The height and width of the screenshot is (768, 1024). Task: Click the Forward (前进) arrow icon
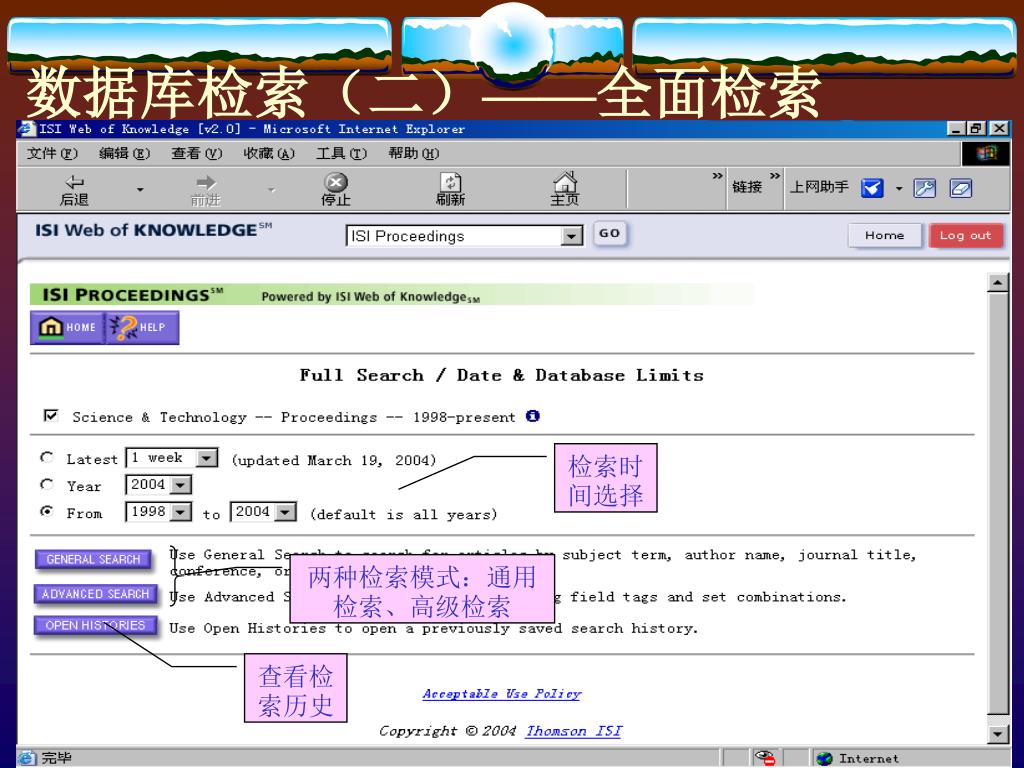coord(206,182)
